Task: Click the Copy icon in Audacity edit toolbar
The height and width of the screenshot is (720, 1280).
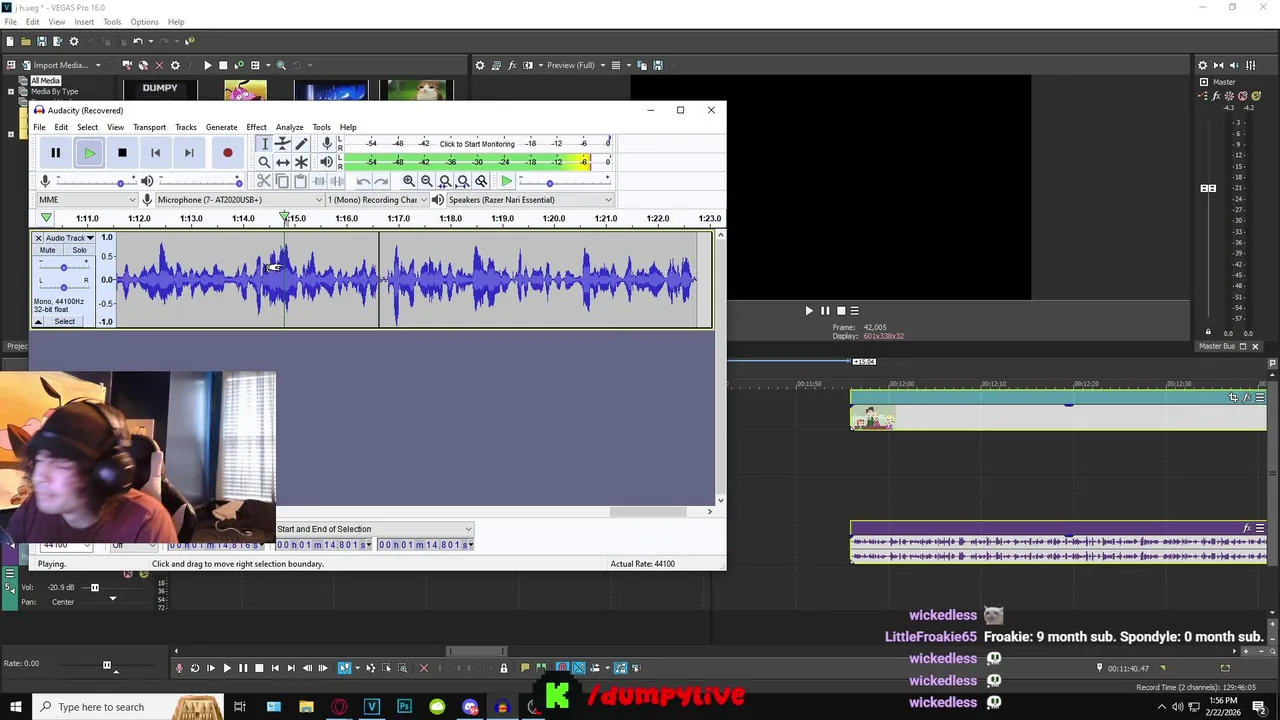Action: tap(282, 181)
